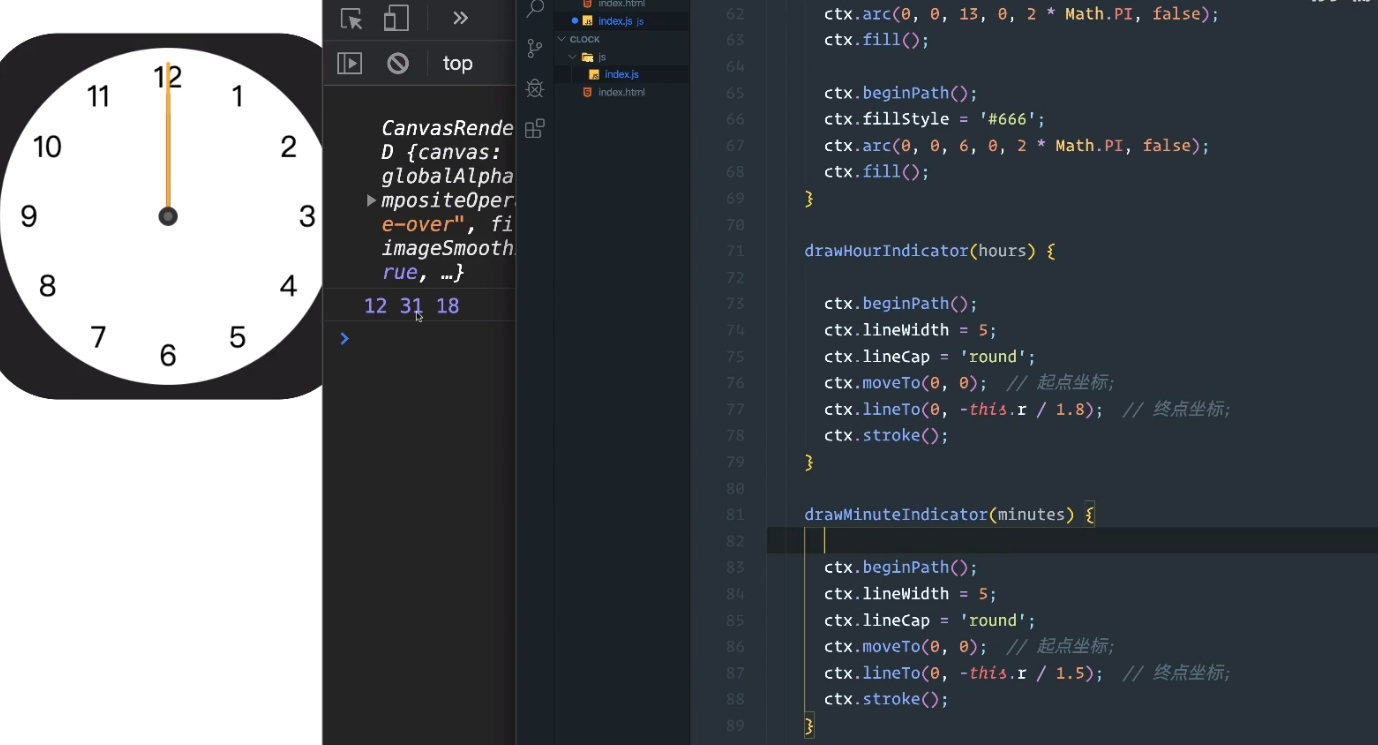Image resolution: width=1378 pixels, height=745 pixels.
Task: Click the clock face number 6
Action: pyautogui.click(x=168, y=355)
